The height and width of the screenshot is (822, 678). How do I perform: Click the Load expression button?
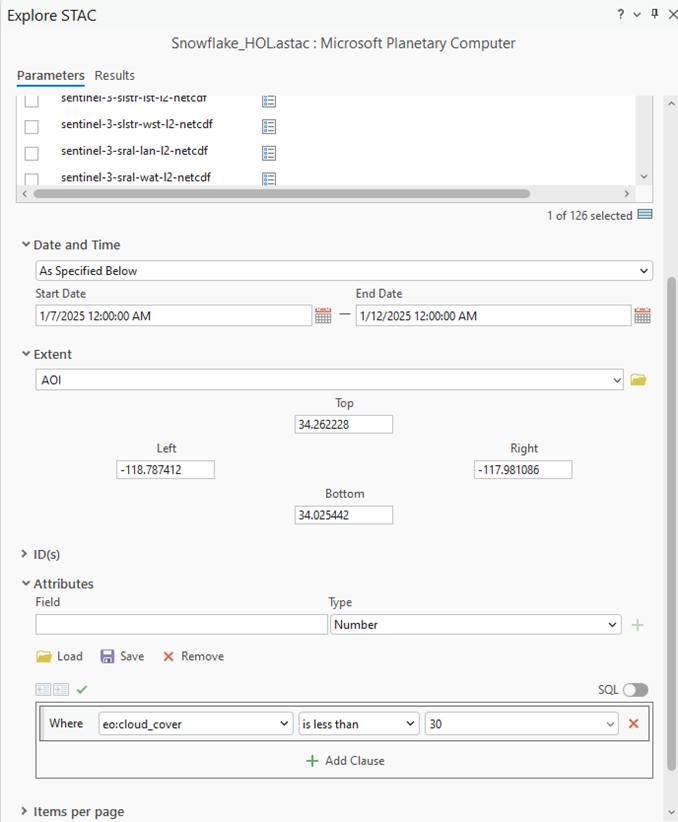(59, 656)
